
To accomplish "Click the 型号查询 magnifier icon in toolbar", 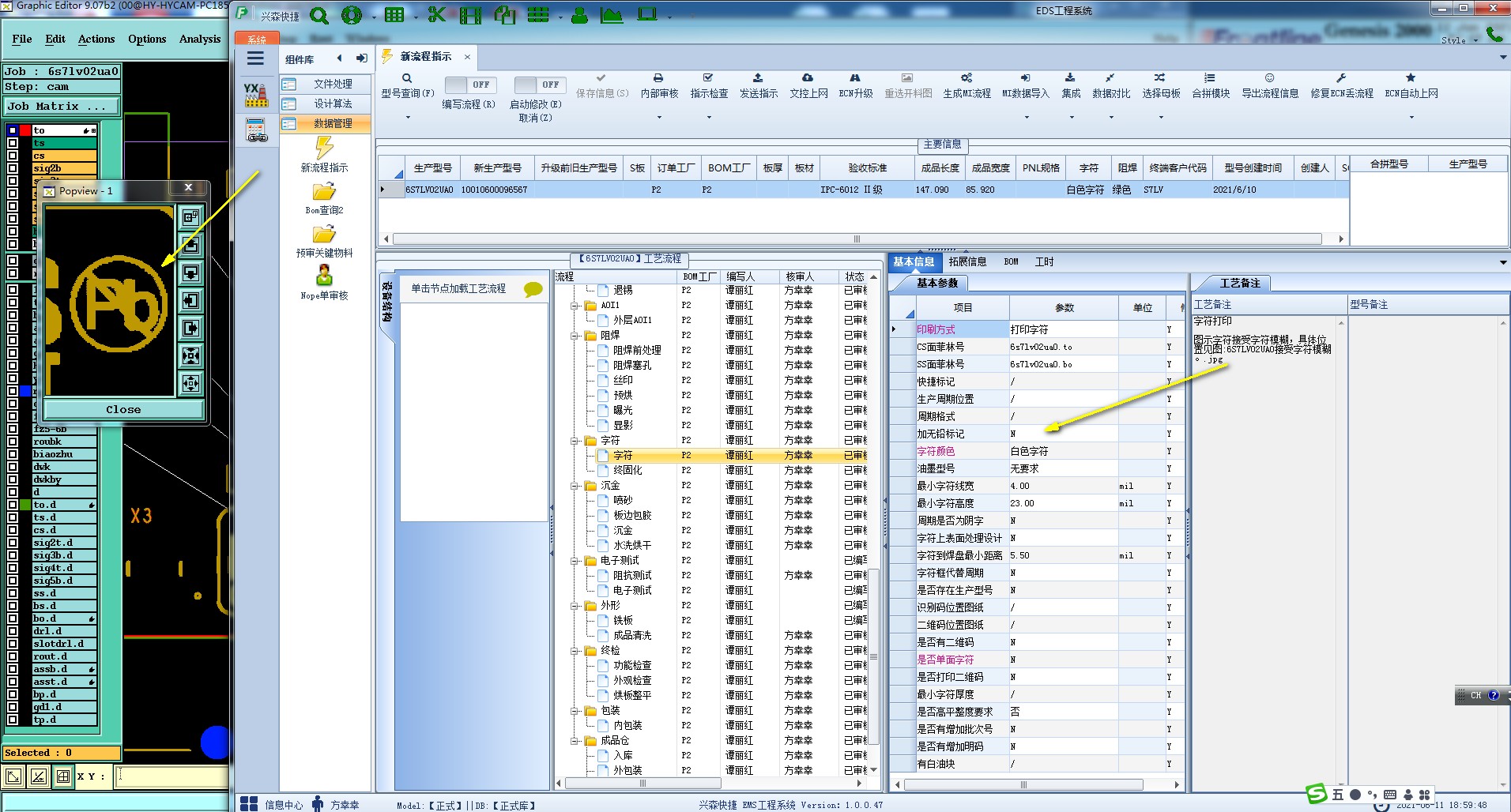I will point(407,78).
